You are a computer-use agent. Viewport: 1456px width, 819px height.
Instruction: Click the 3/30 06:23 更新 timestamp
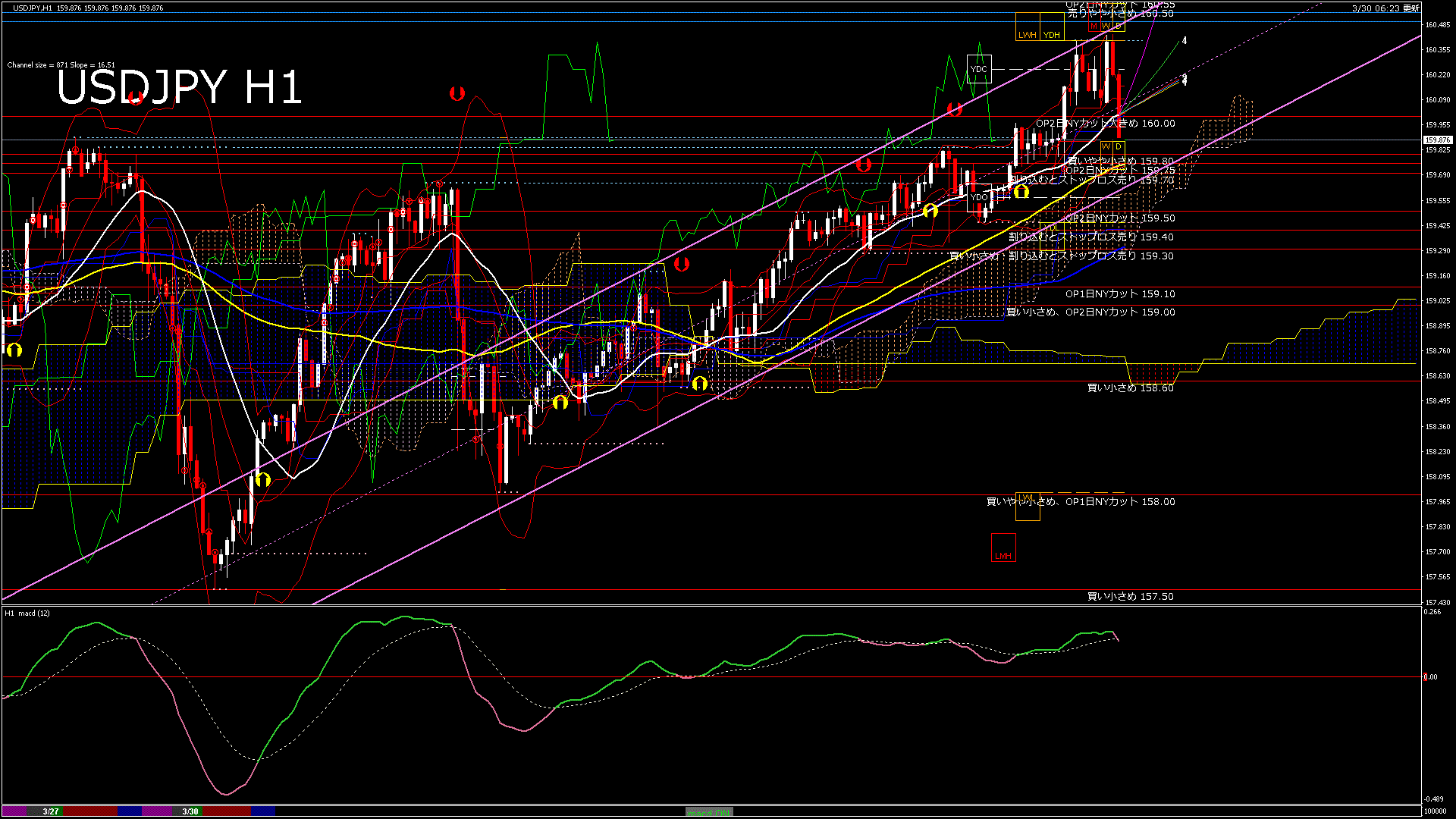point(1385,8)
